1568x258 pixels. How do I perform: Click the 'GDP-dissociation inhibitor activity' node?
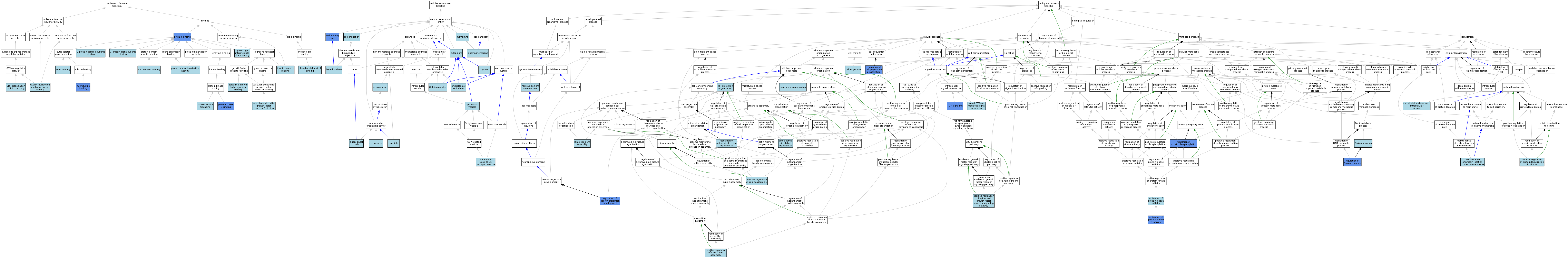[x=16, y=87]
